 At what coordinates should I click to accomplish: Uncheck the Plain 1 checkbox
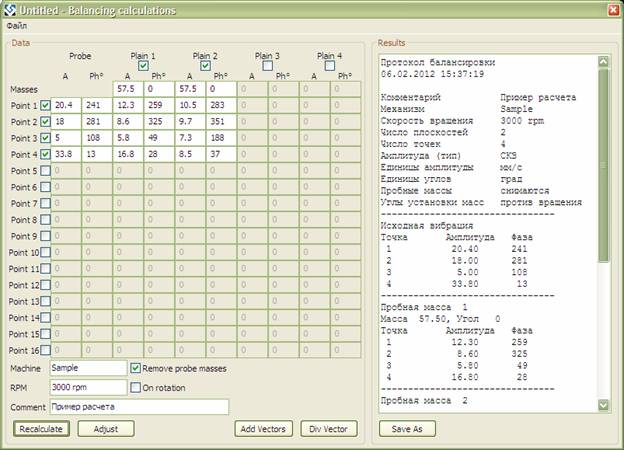(143, 66)
